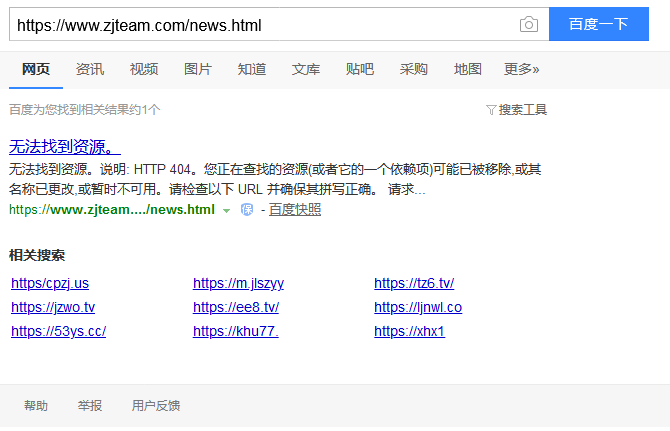670x431 pixels.
Task: Expand the 更多» tab menu
Action: (x=521, y=69)
